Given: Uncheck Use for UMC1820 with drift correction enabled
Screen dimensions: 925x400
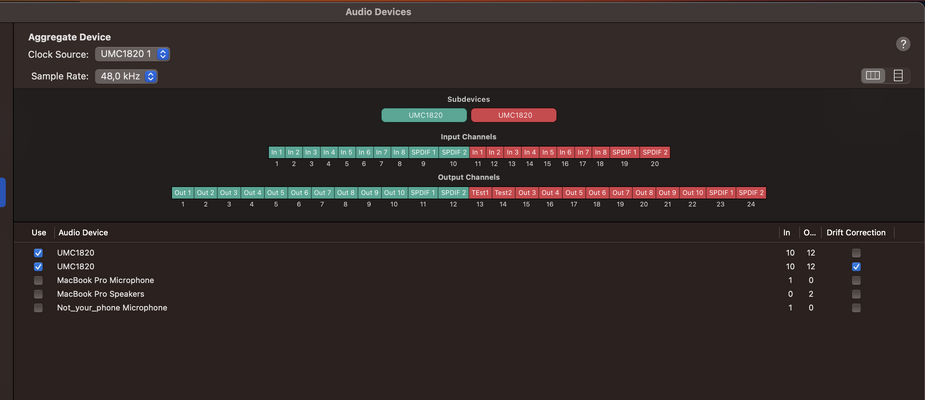Looking at the screenshot, I should pyautogui.click(x=38, y=266).
